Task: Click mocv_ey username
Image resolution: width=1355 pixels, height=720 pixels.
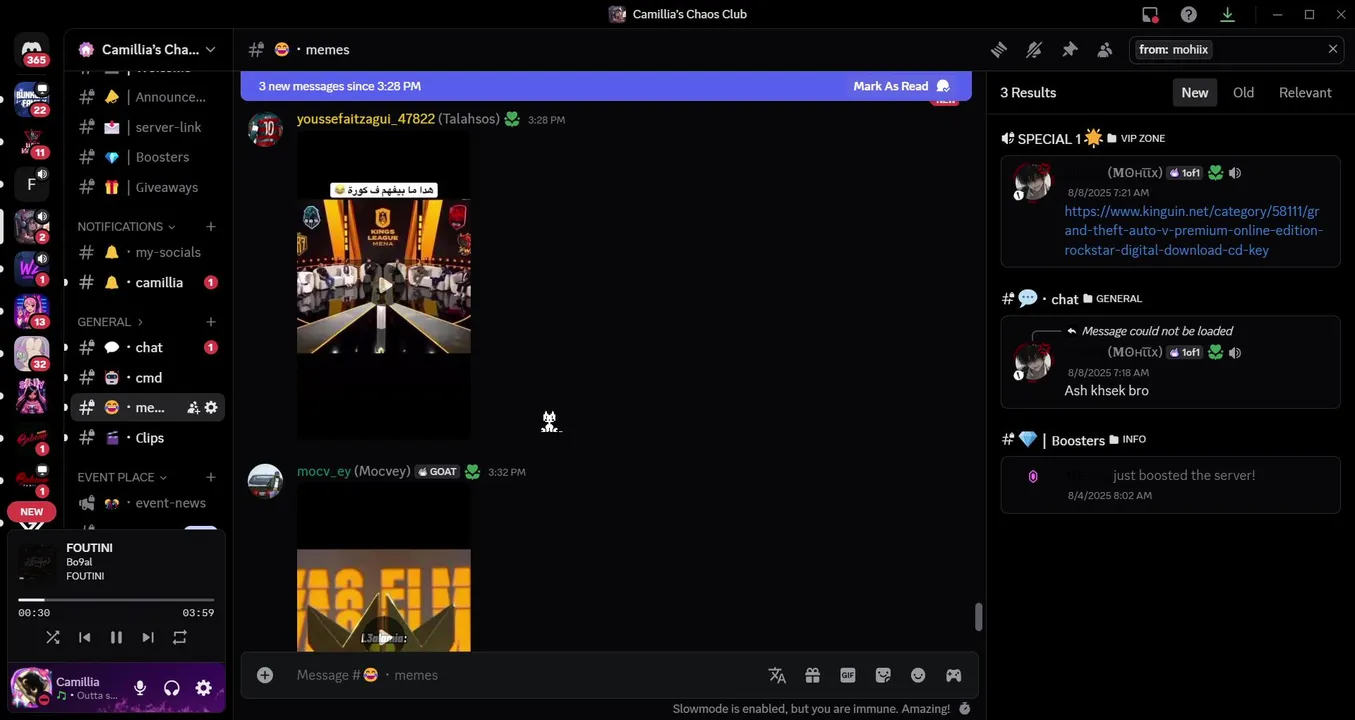Action: tap(324, 471)
